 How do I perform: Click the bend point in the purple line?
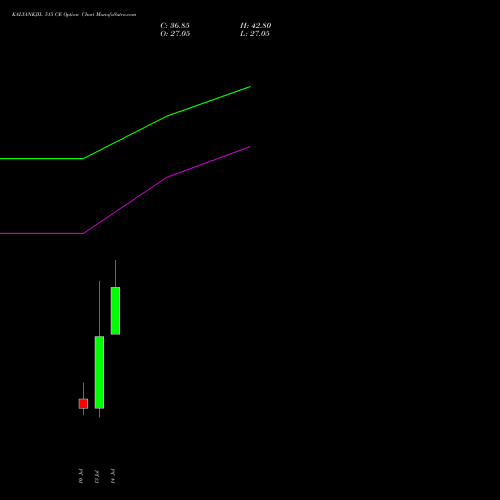point(83,233)
